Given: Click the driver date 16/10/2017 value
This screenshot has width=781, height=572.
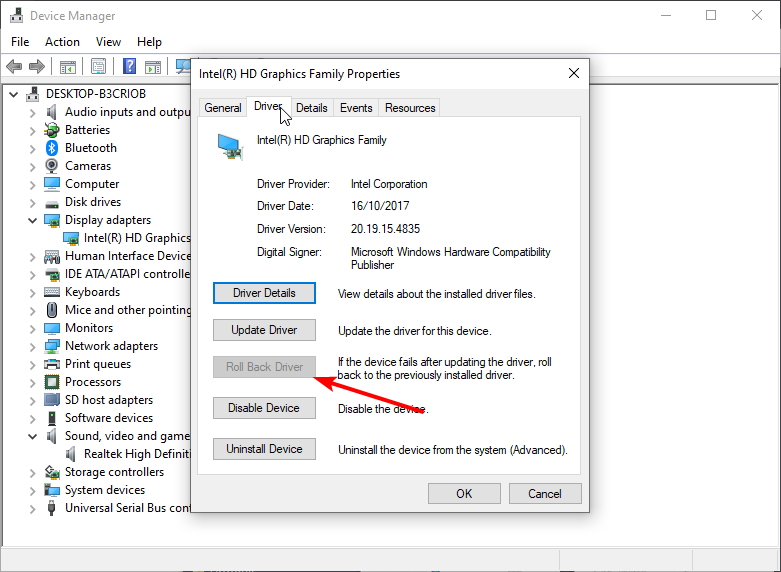Looking at the screenshot, I should point(380,206).
